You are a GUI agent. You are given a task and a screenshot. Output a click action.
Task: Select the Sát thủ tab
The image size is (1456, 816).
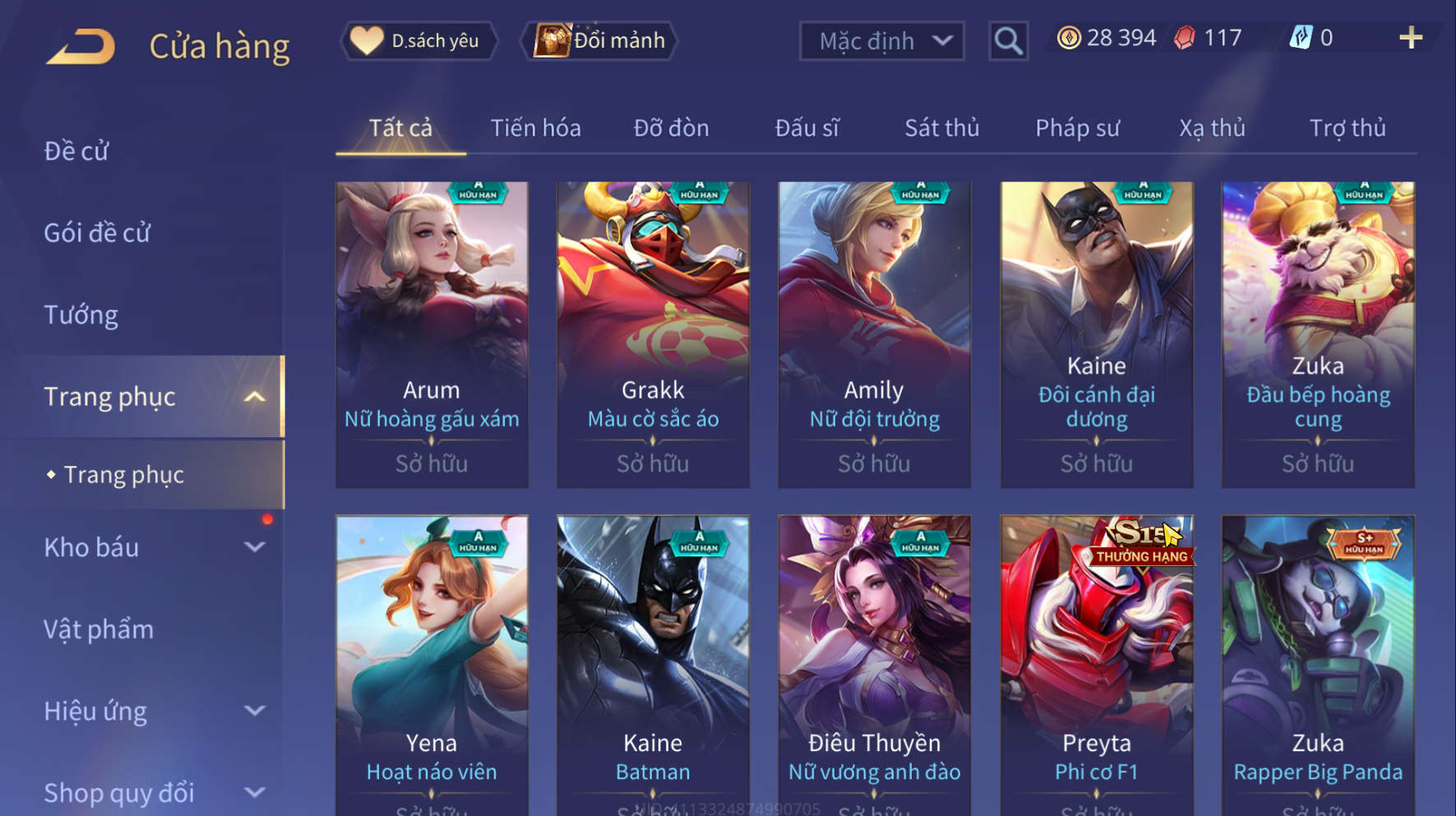point(942,128)
